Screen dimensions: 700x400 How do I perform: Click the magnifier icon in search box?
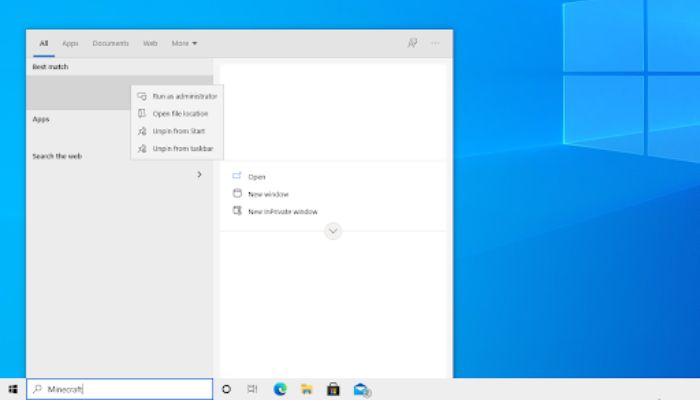pos(38,389)
